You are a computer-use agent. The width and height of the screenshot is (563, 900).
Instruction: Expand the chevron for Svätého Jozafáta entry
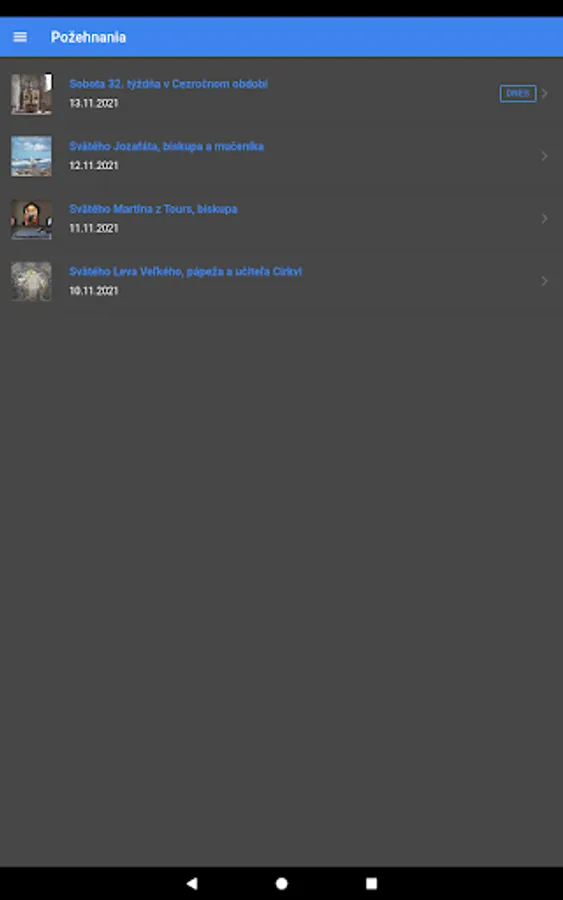tap(545, 156)
